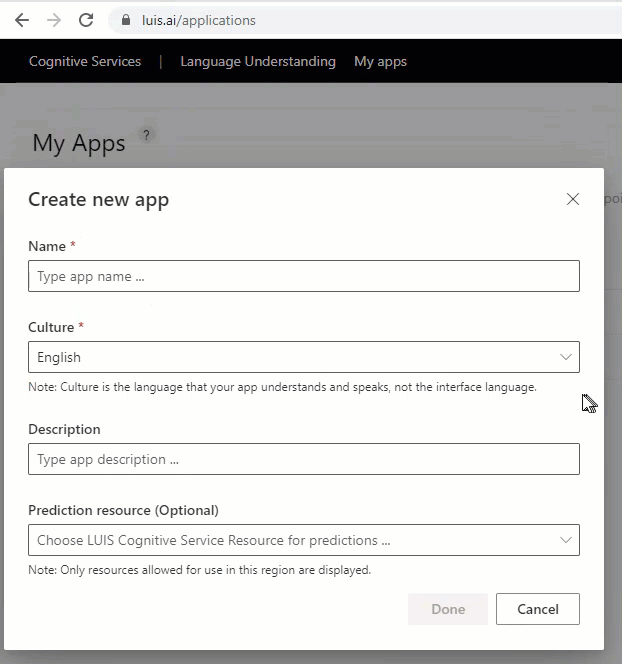The width and height of the screenshot is (622, 664).
Task: Click the note about resources allowed in region
Action: (199, 570)
